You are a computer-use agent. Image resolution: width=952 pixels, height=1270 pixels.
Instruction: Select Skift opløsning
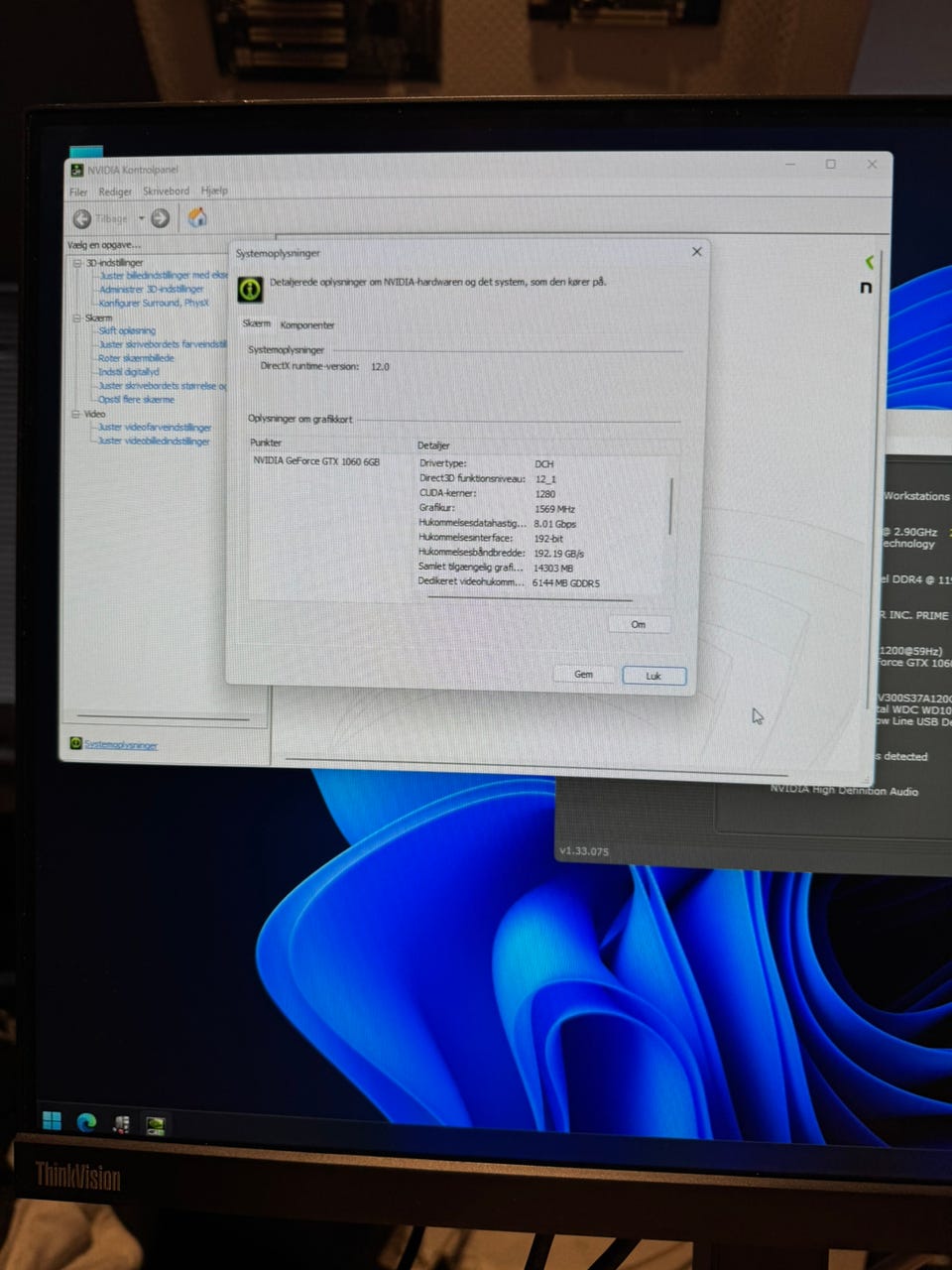(127, 330)
